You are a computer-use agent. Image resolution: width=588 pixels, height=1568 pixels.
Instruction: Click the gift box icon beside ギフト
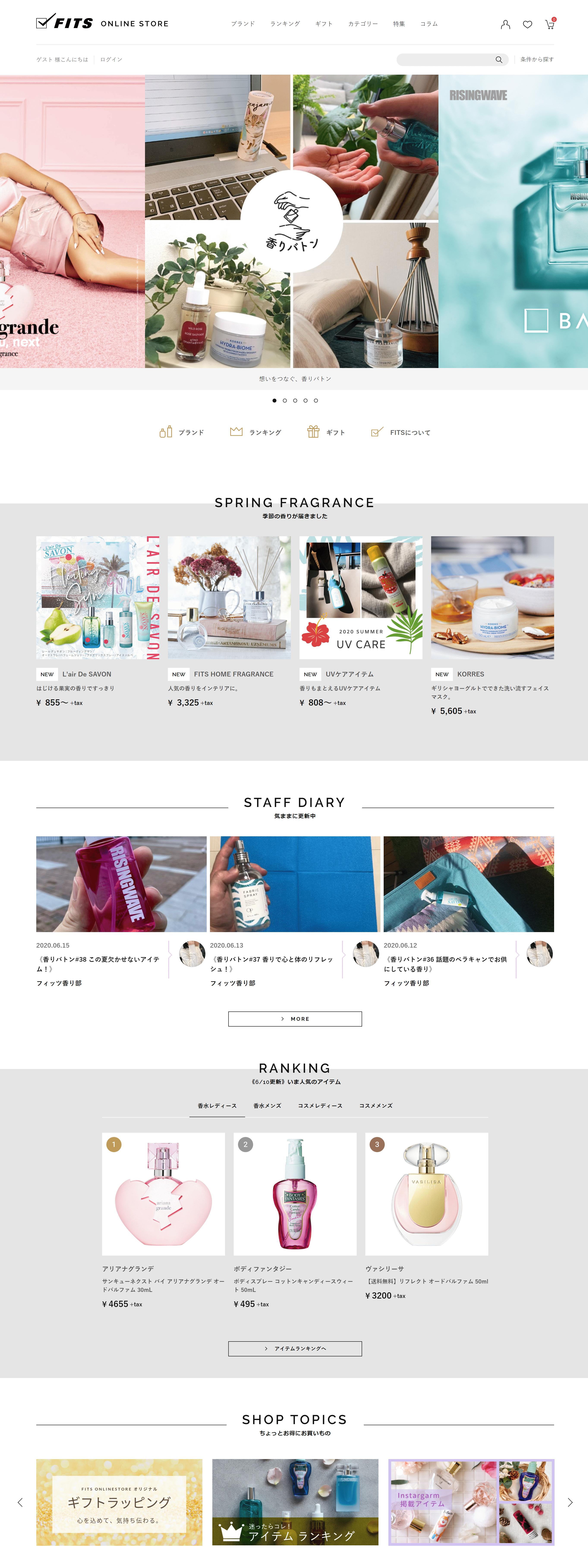click(x=314, y=432)
